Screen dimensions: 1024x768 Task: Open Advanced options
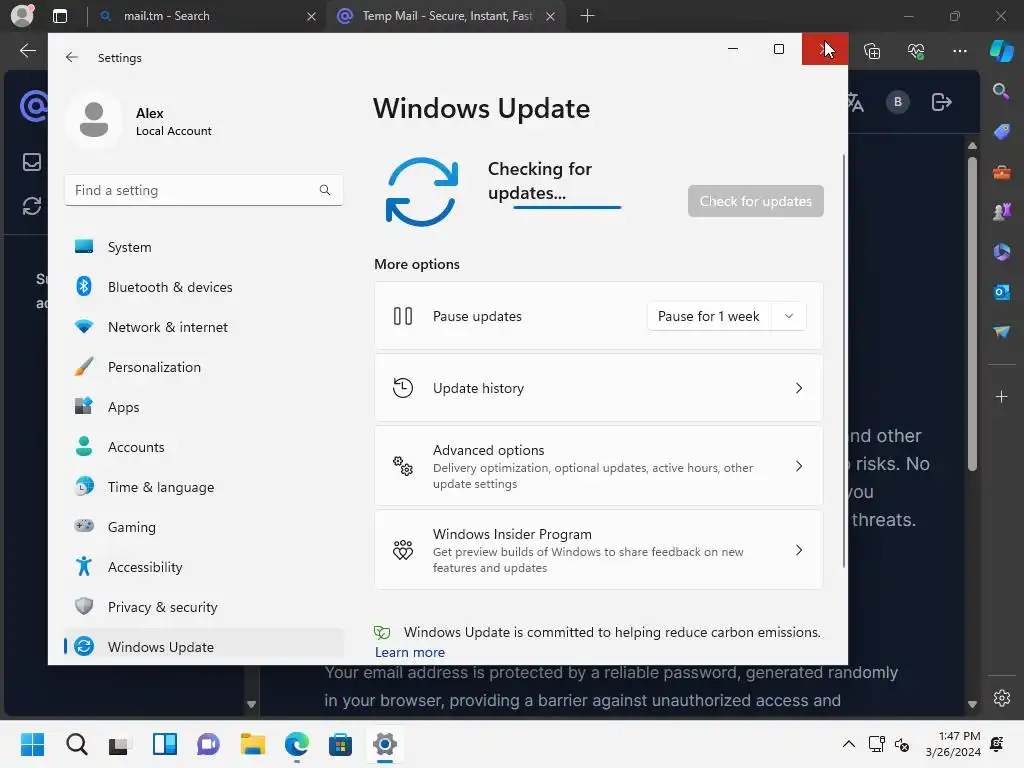[598, 466]
